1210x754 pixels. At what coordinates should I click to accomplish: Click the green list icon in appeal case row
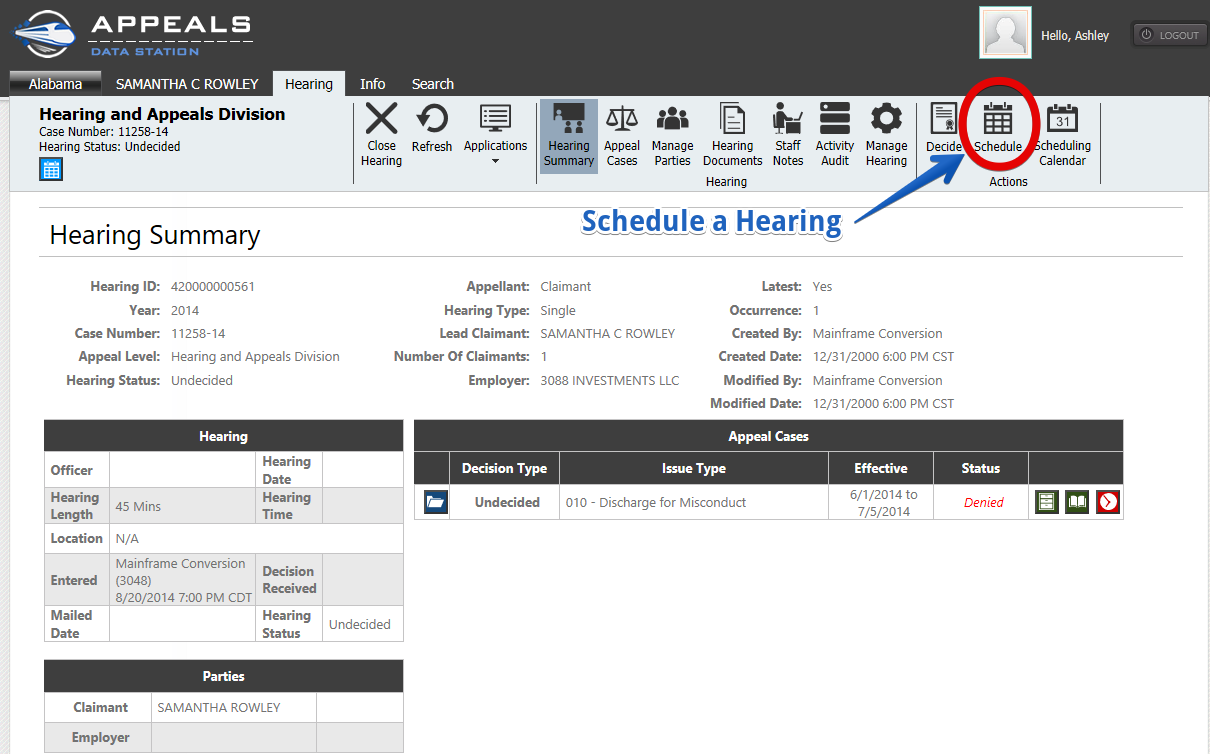(1046, 502)
